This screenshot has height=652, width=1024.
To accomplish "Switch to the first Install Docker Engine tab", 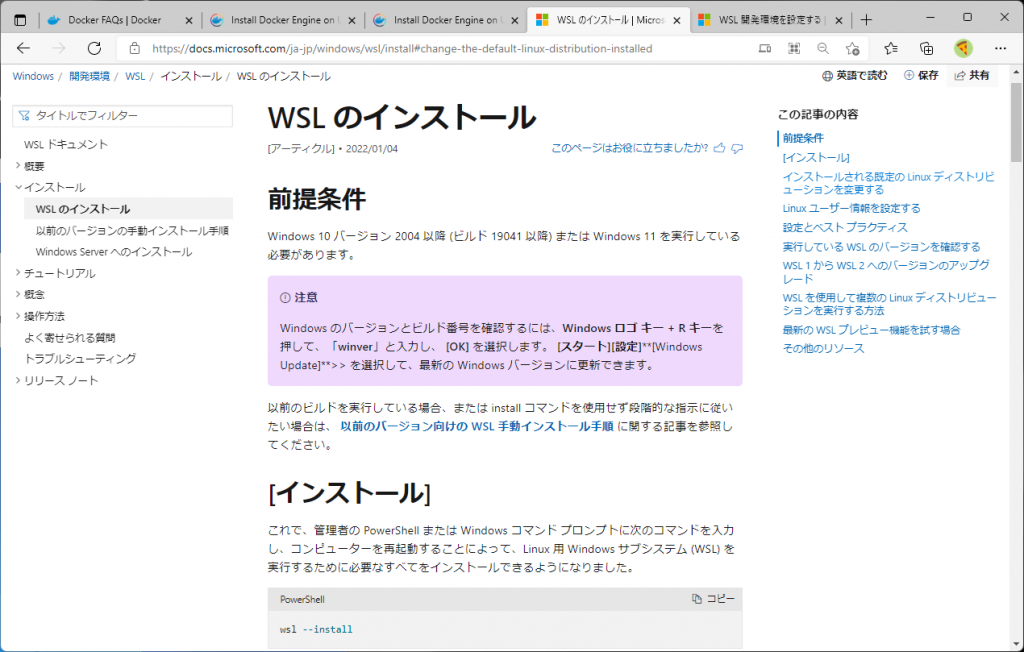I will (x=281, y=20).
